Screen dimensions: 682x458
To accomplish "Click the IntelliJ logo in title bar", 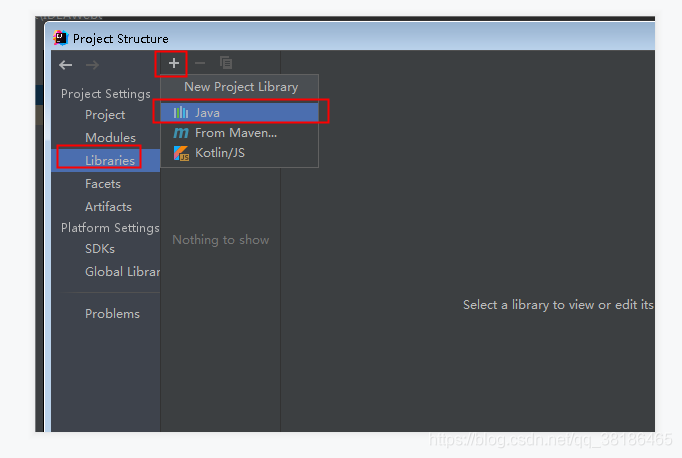I will coord(61,38).
